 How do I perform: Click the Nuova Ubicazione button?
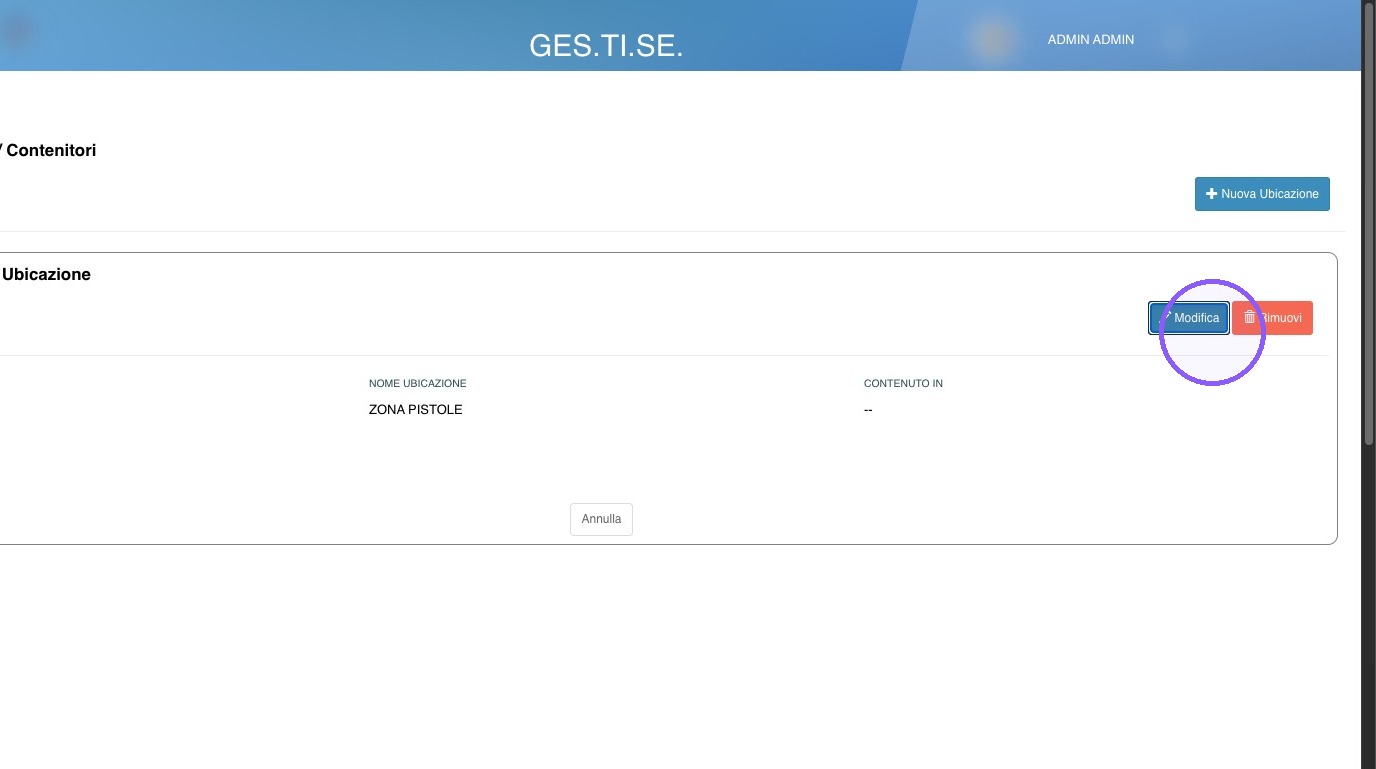1262,194
